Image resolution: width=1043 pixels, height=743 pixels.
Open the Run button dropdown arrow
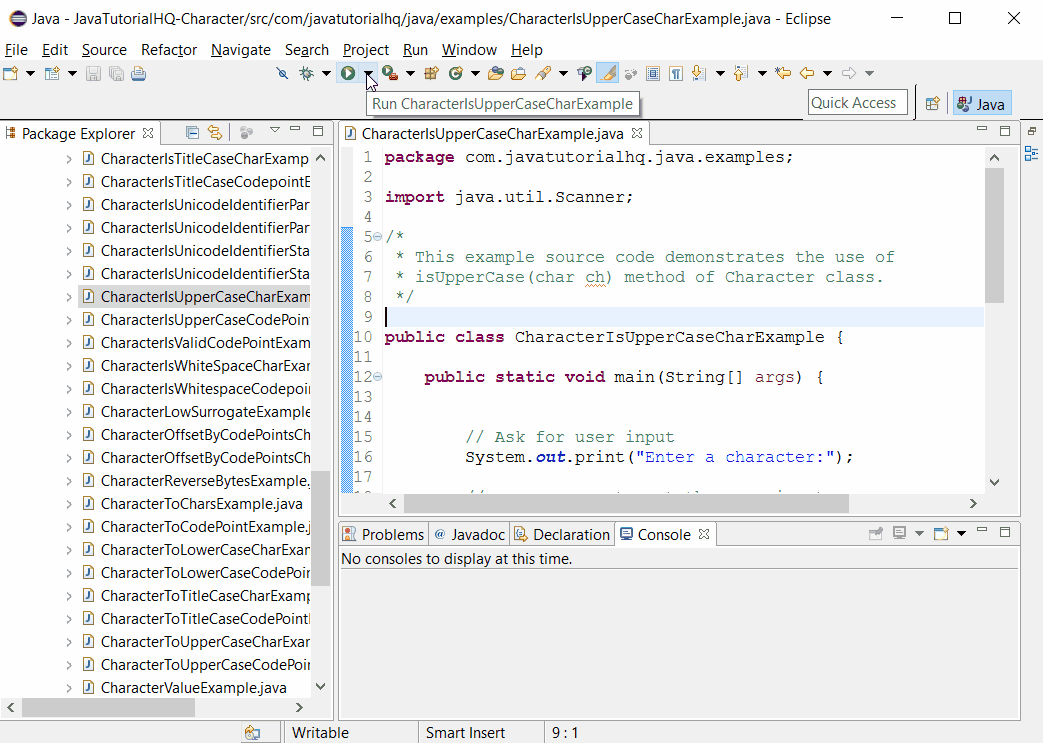click(366, 72)
